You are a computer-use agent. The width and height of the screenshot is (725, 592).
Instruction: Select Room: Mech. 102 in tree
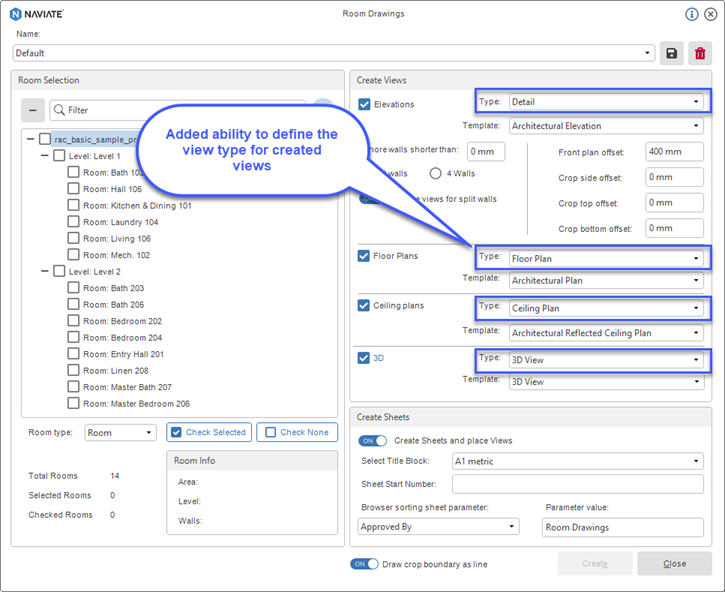(117, 255)
